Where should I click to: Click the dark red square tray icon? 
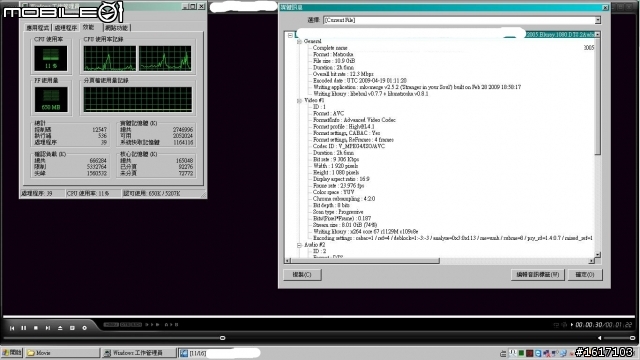coord(529,353)
